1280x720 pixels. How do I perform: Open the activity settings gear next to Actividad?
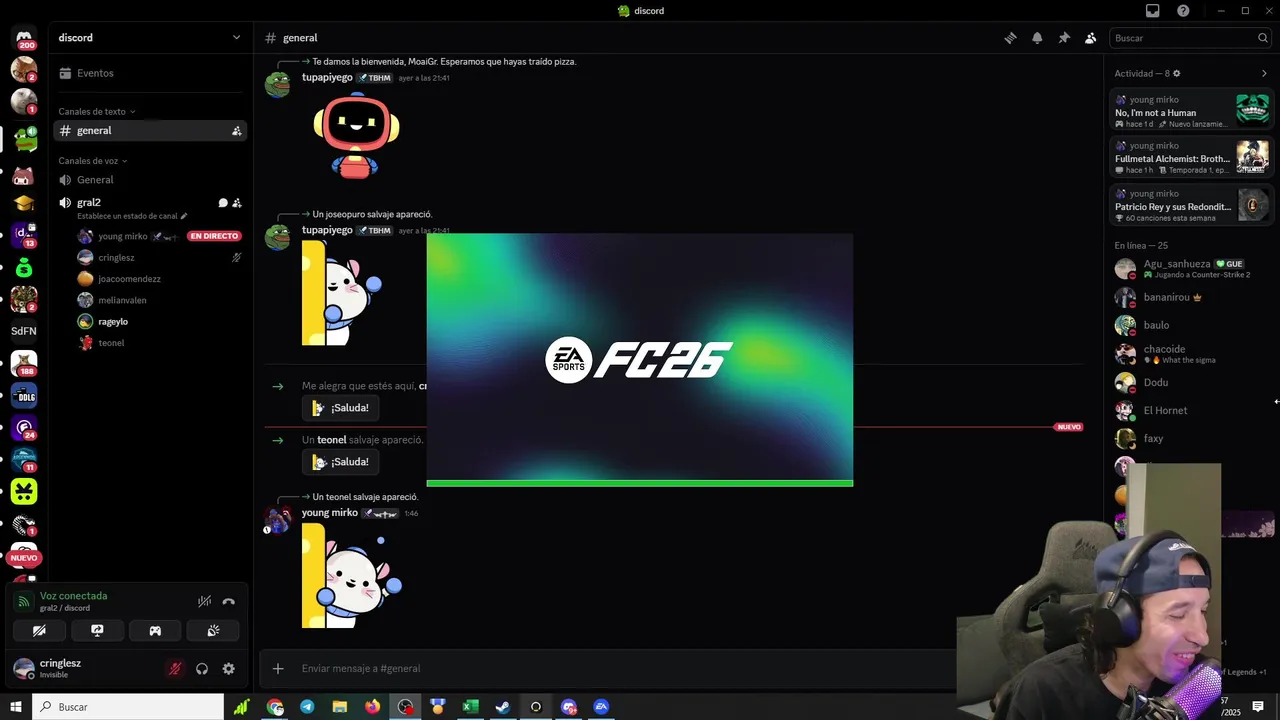point(1176,73)
